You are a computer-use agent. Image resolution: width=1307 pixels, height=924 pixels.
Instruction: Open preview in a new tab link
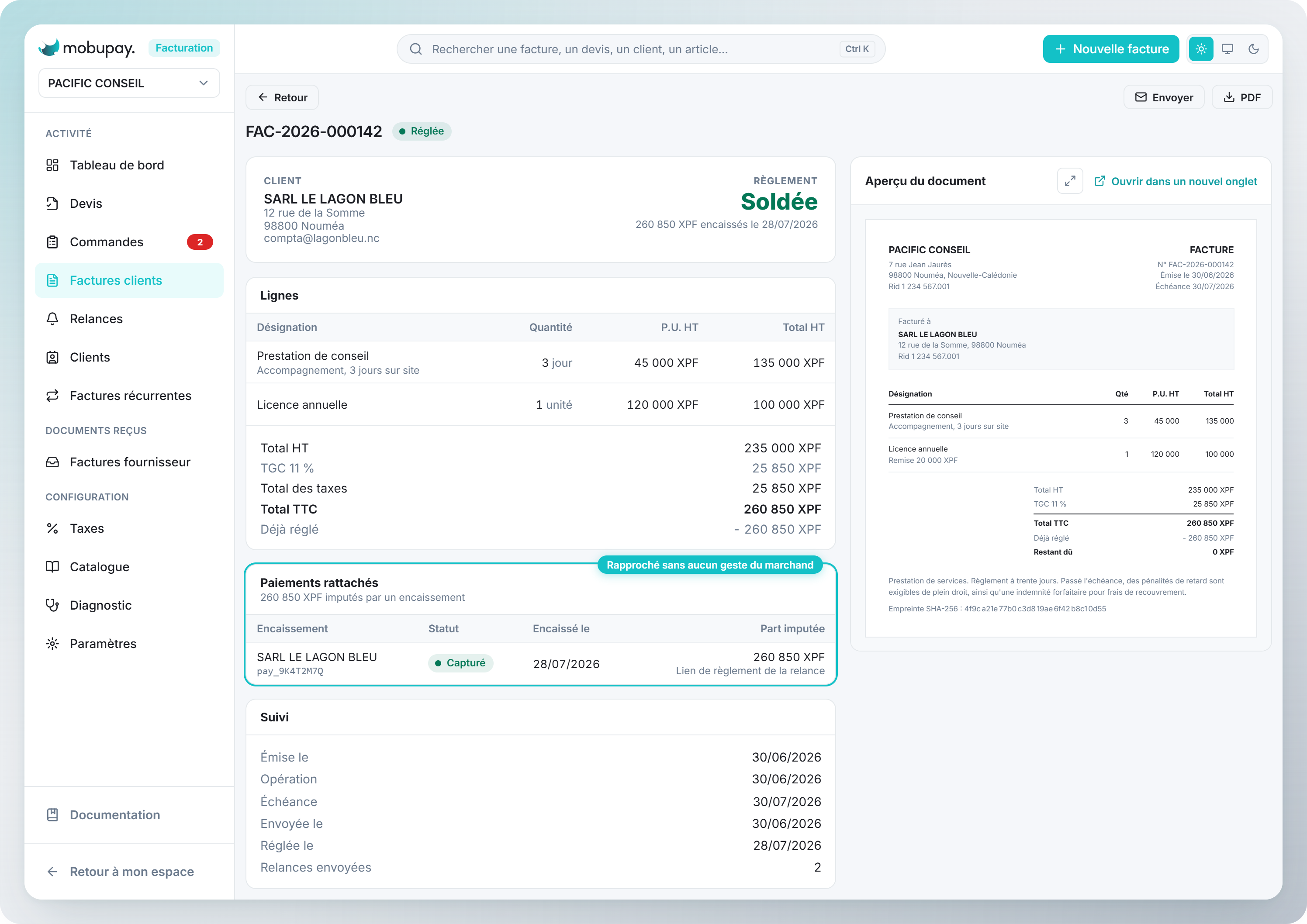1176,181
